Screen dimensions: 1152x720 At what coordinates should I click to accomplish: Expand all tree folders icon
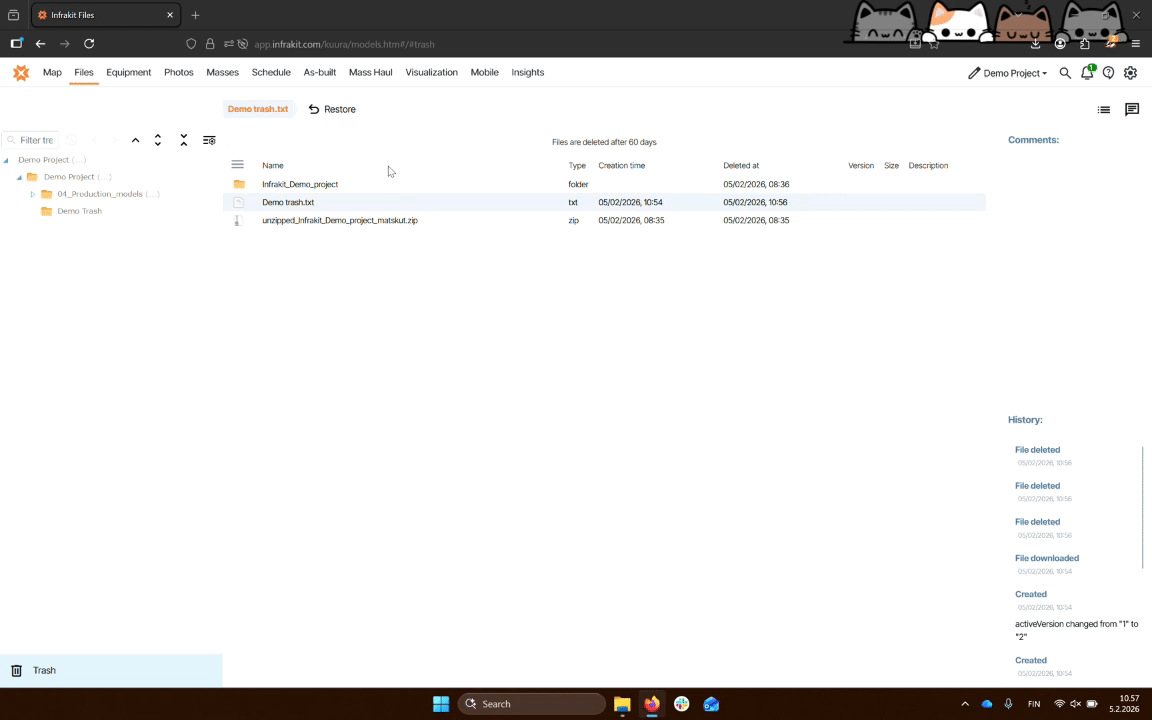click(x=158, y=141)
